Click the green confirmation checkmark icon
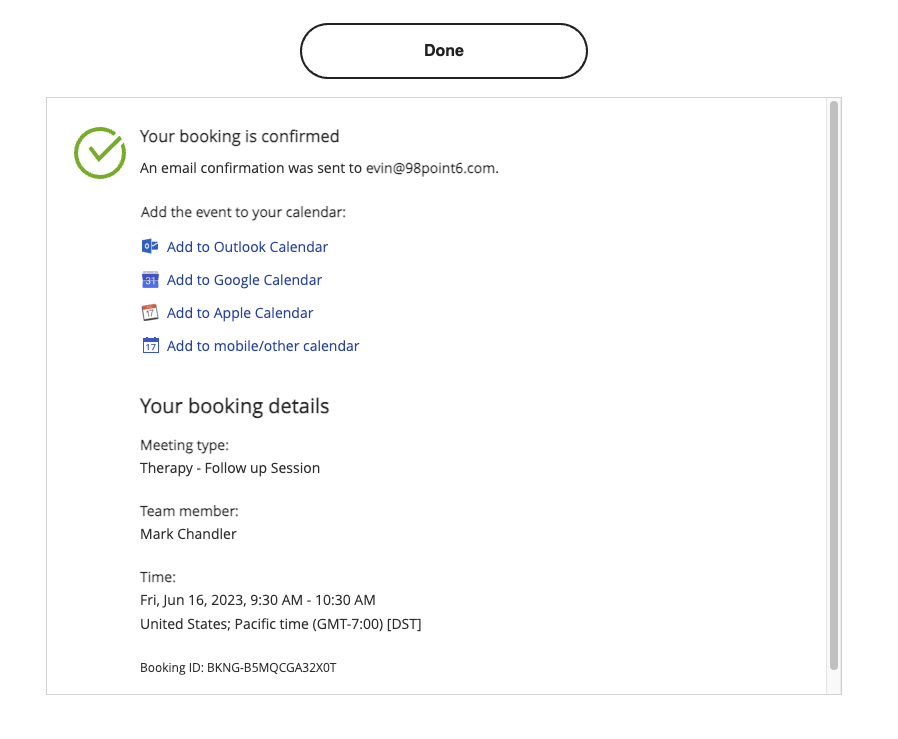Image resolution: width=898 pixels, height=739 pixels. (x=100, y=152)
